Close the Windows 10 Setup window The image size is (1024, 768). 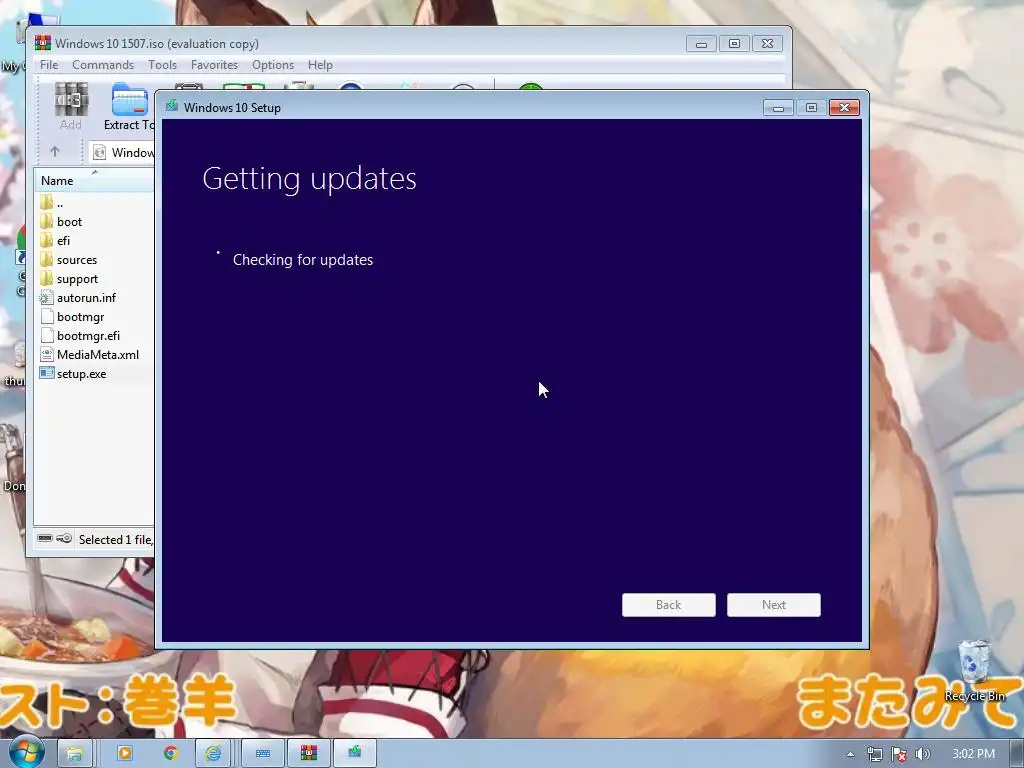[x=844, y=108]
